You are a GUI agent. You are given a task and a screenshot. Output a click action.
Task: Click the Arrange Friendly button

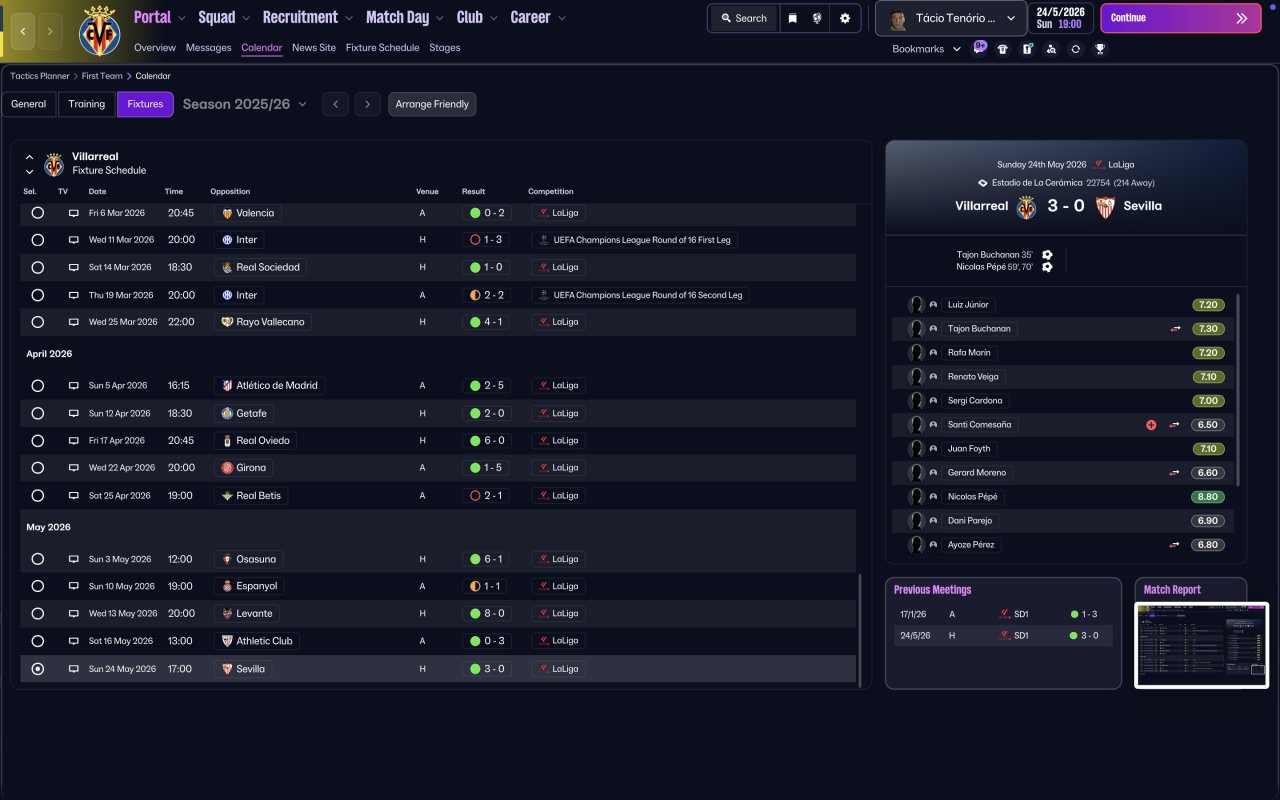[432, 104]
